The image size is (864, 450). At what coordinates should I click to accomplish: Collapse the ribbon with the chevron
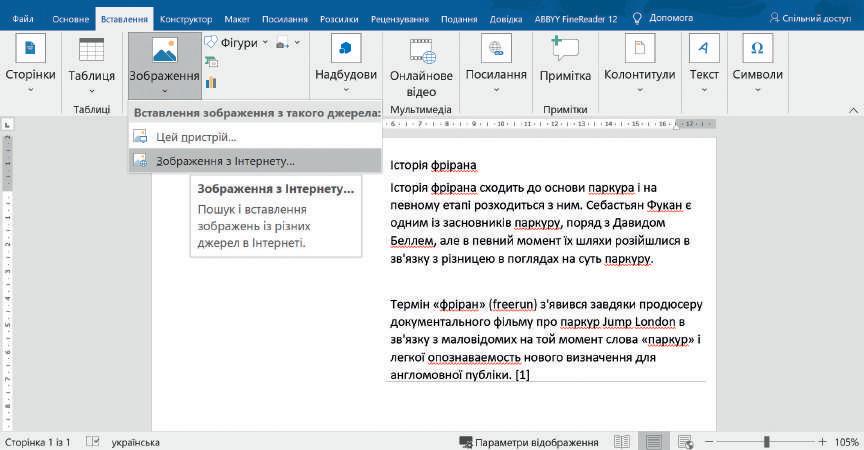tap(853, 110)
